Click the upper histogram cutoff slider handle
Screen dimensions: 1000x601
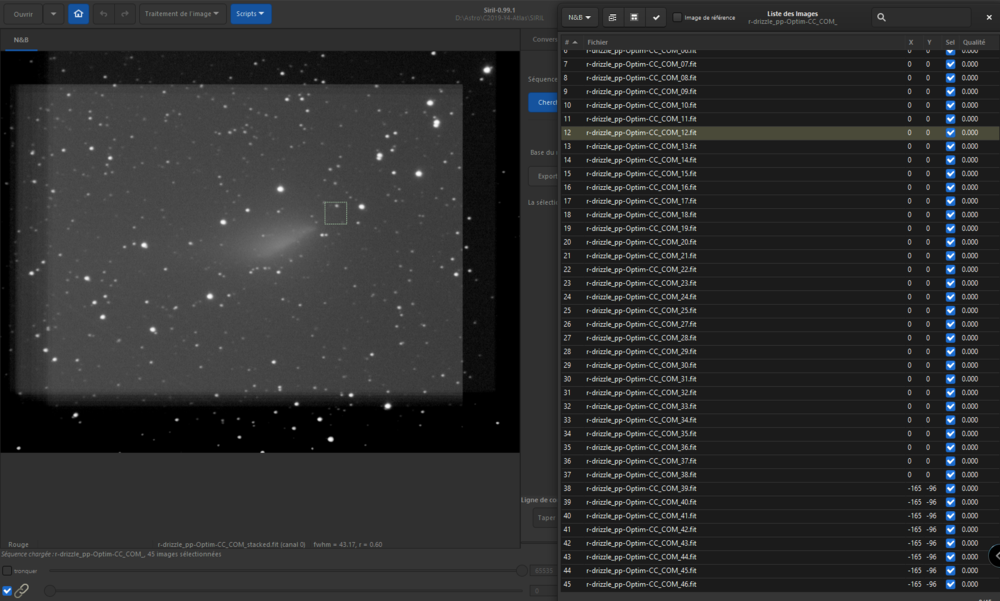521,570
